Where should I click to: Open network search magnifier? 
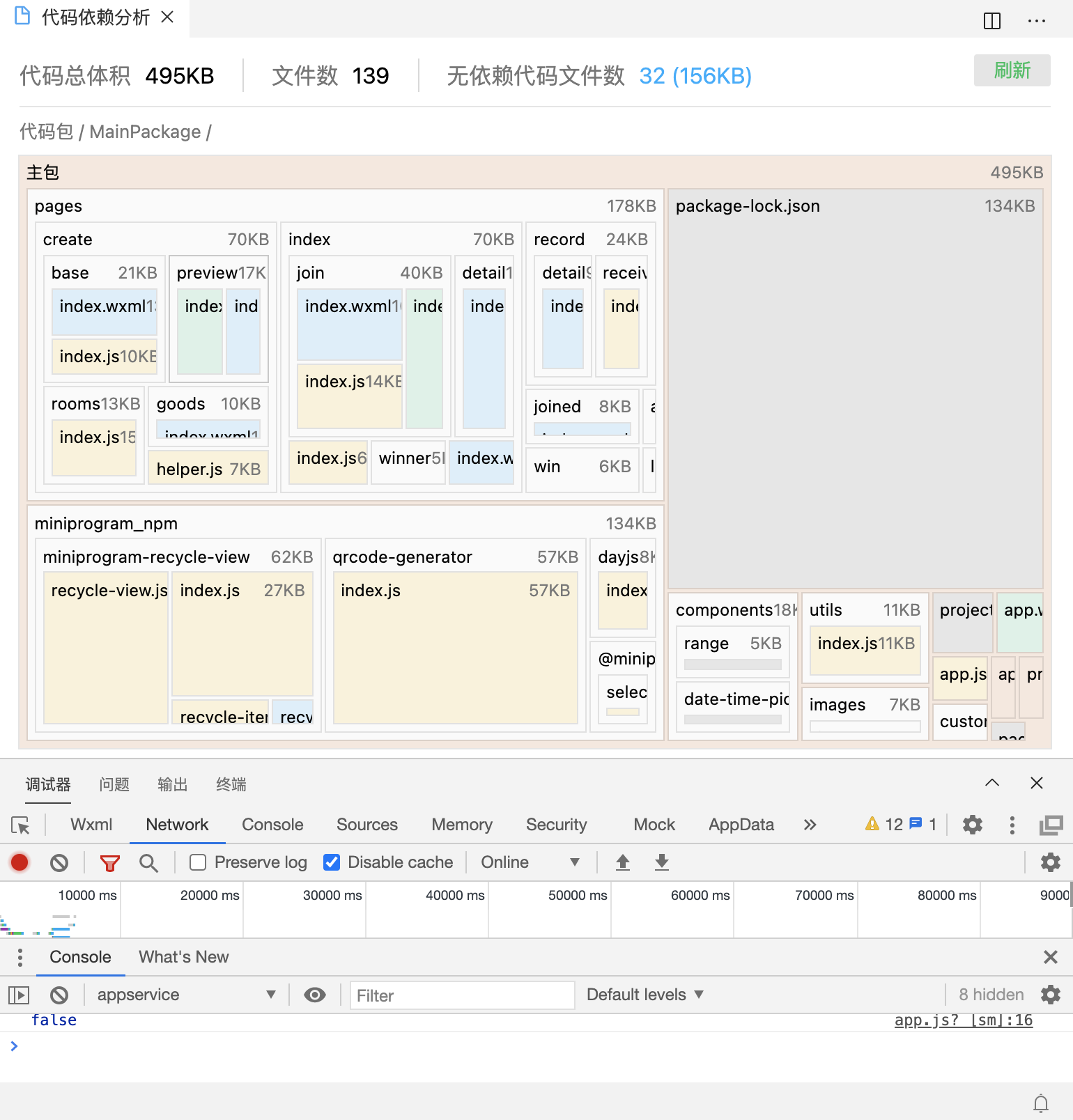148,864
